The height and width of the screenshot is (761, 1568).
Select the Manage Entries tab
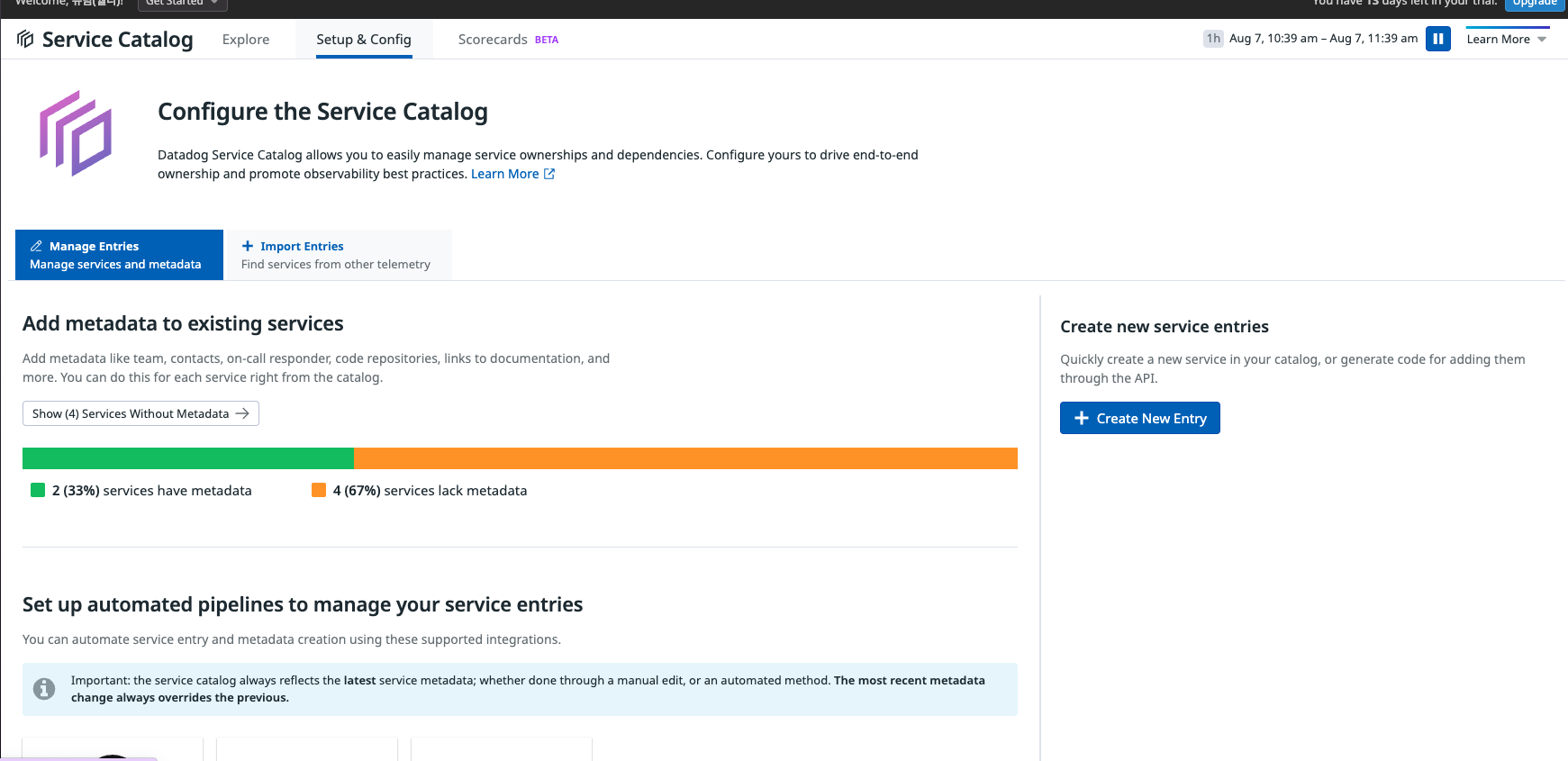[119, 255]
